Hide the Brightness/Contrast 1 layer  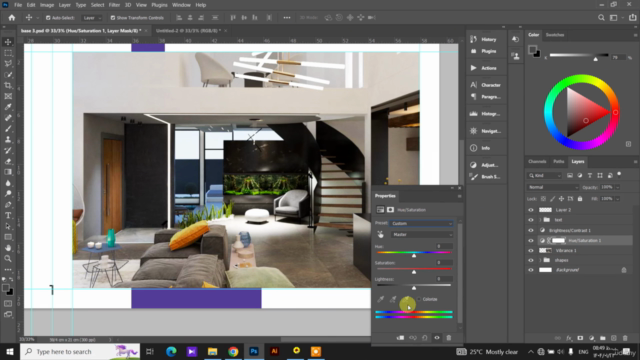[531, 230]
